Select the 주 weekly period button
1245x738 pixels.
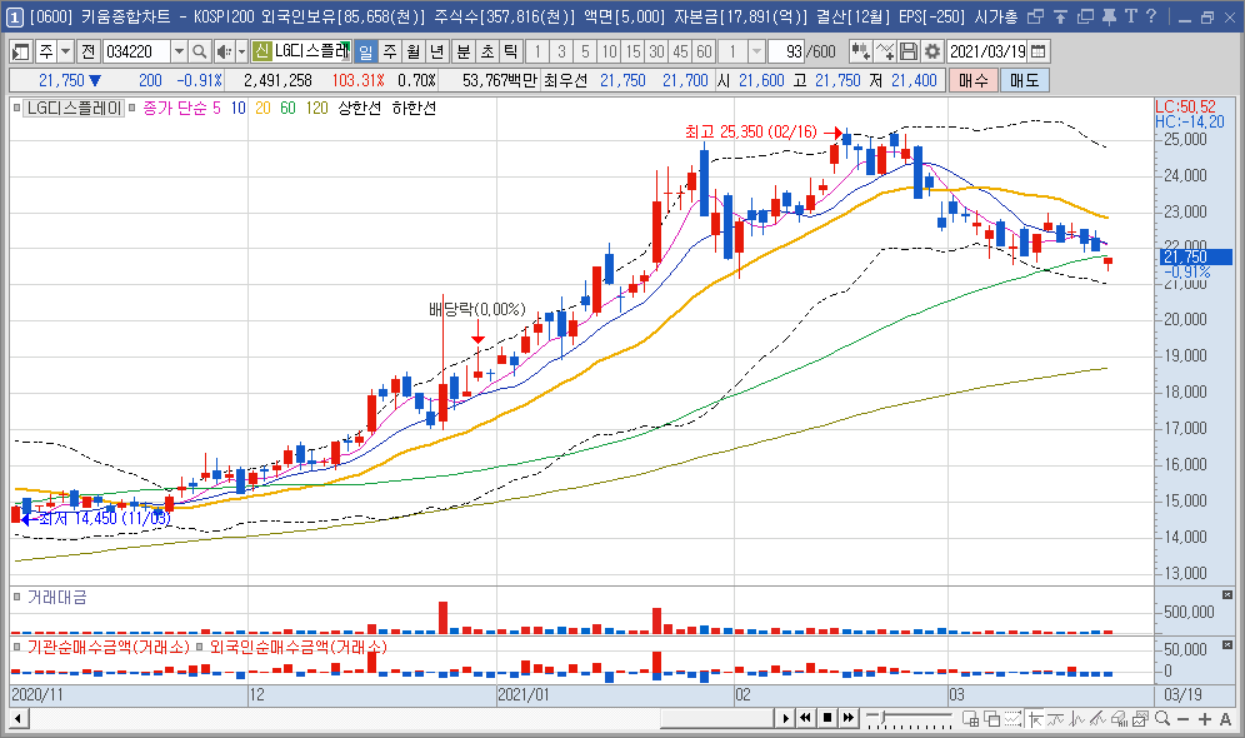point(389,52)
